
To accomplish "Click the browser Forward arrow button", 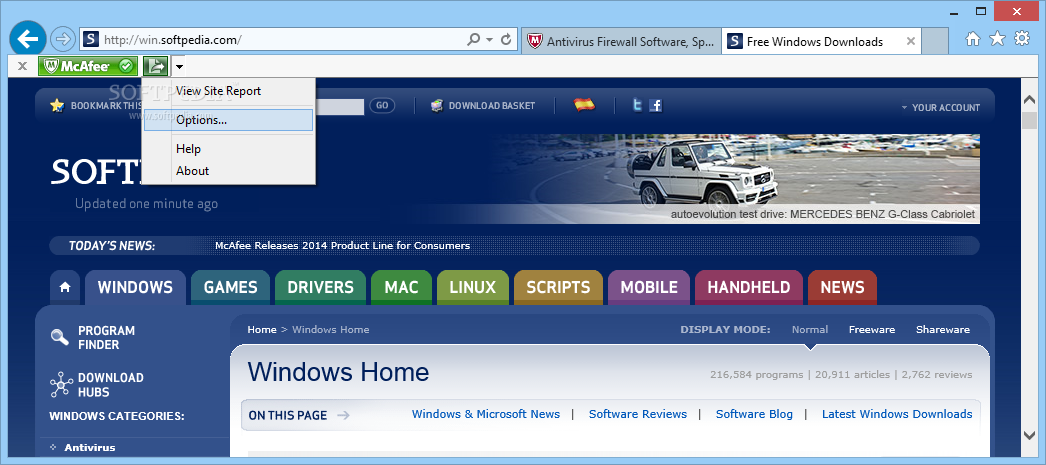I will 63,39.
